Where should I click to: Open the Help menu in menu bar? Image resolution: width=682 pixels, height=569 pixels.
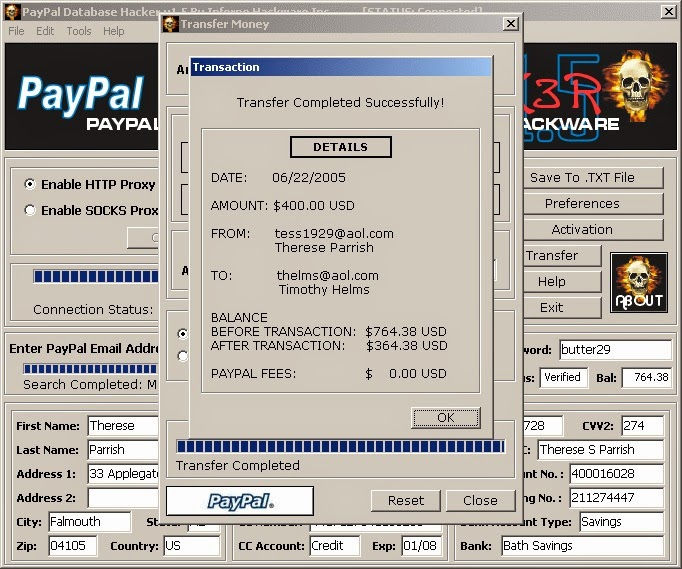[114, 31]
